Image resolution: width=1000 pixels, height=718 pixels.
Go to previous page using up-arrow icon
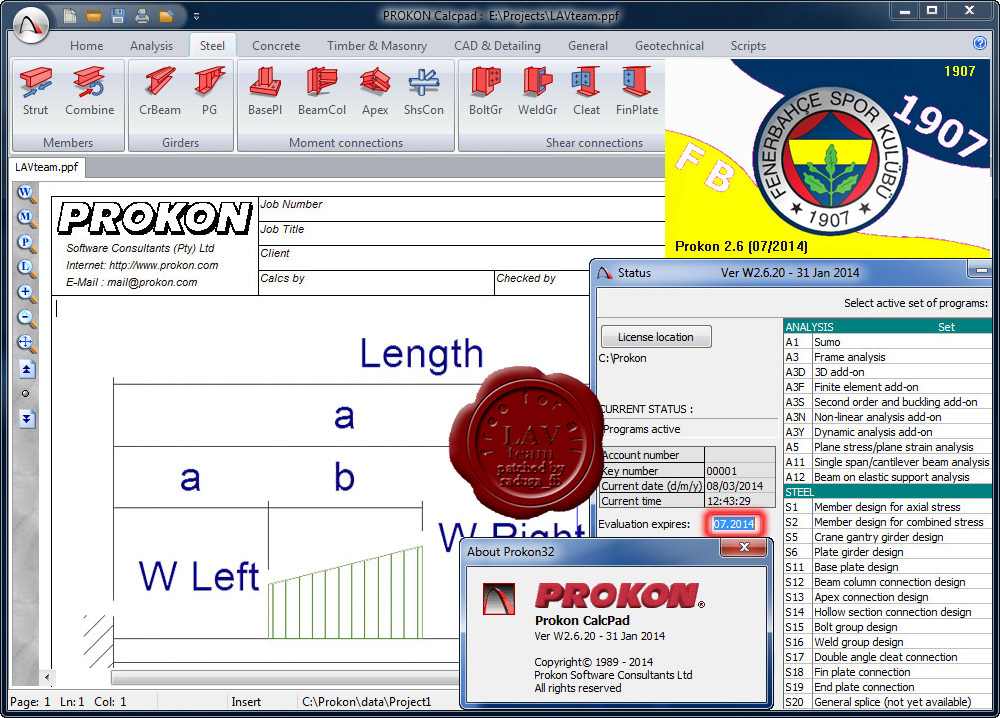pyautogui.click(x=26, y=369)
